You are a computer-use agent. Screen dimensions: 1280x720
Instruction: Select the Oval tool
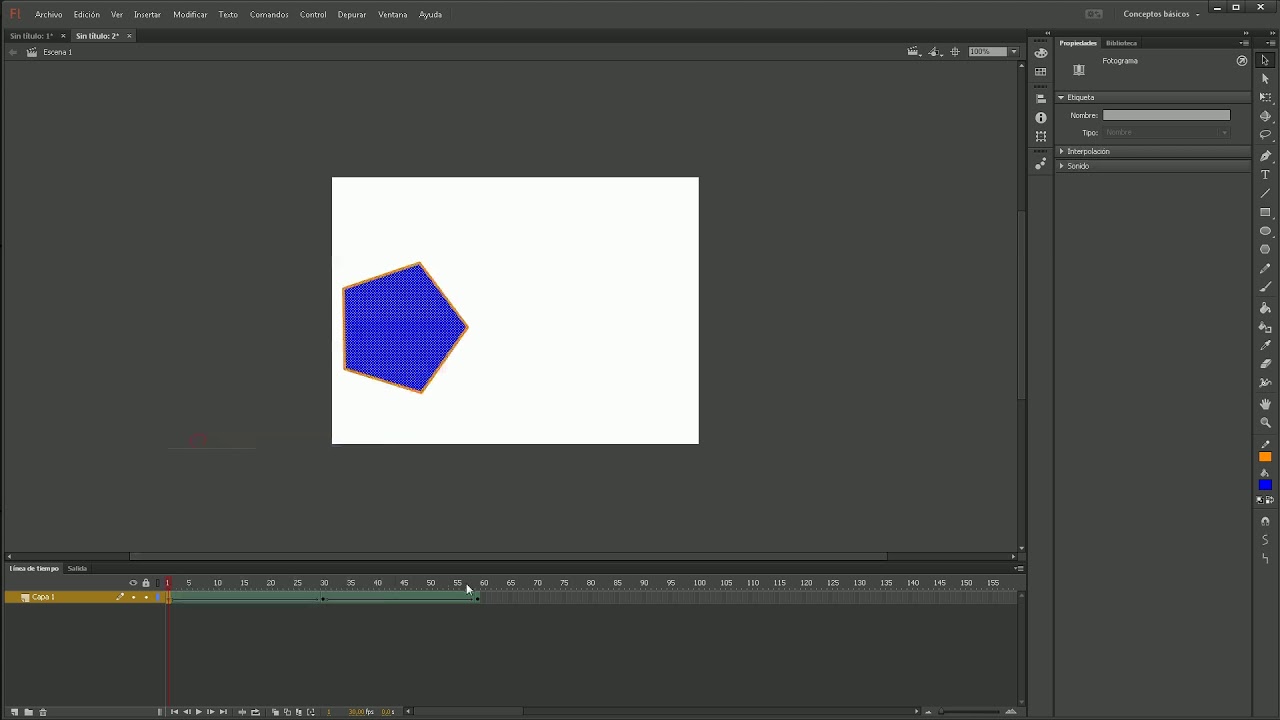pos(1265,231)
